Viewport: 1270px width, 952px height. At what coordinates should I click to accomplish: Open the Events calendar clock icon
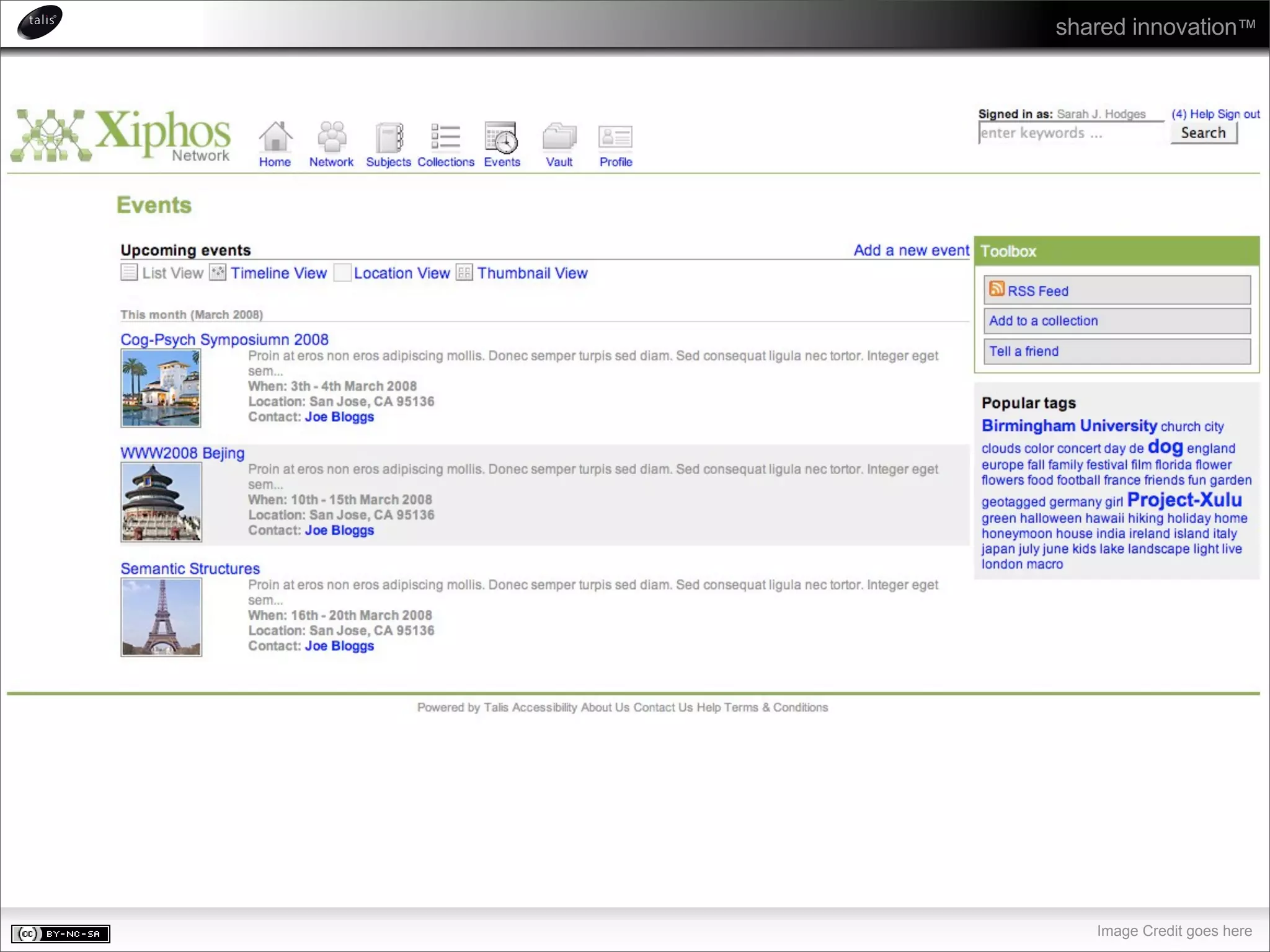coord(501,137)
